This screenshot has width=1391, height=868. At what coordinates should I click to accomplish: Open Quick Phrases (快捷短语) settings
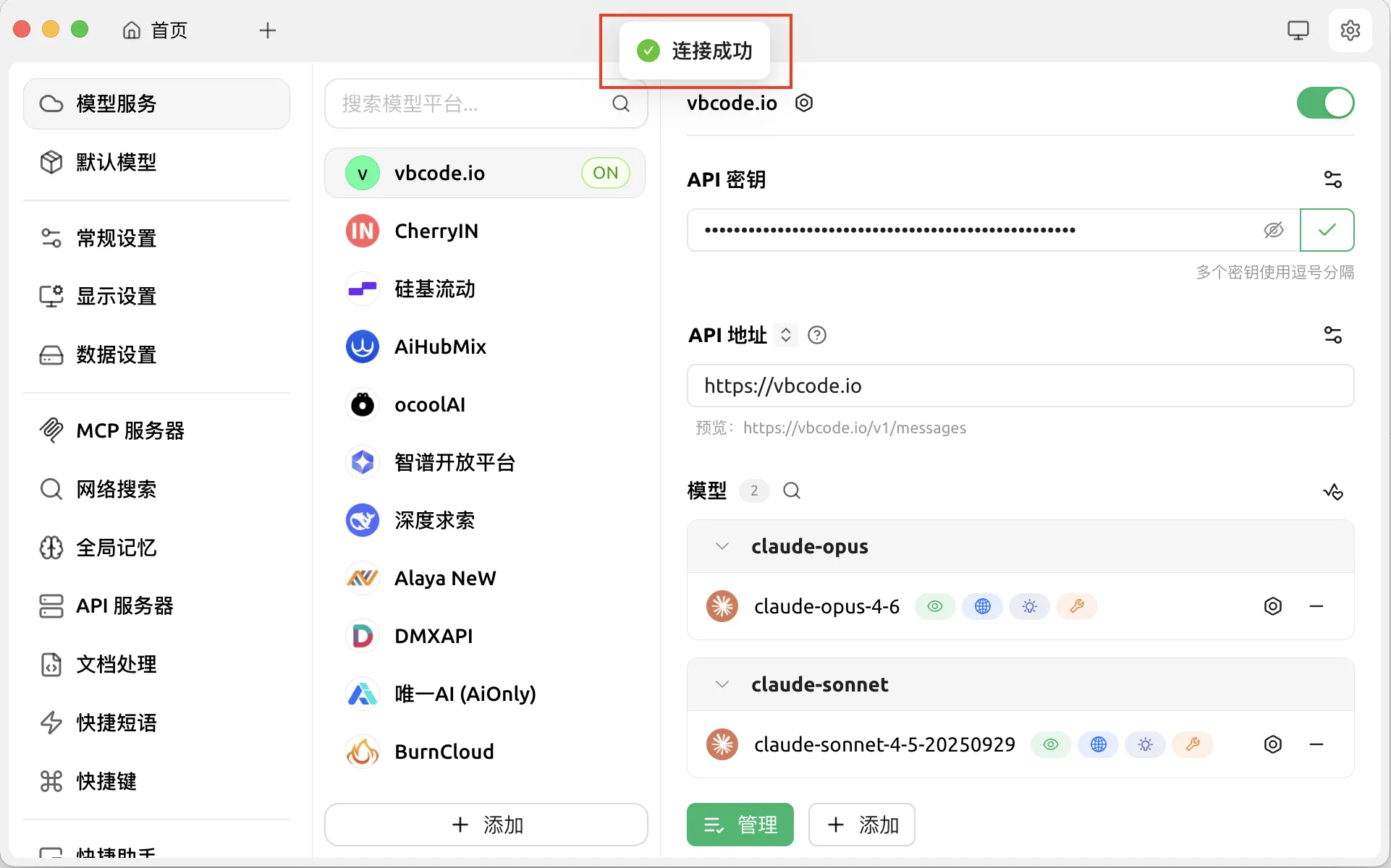click(x=157, y=723)
